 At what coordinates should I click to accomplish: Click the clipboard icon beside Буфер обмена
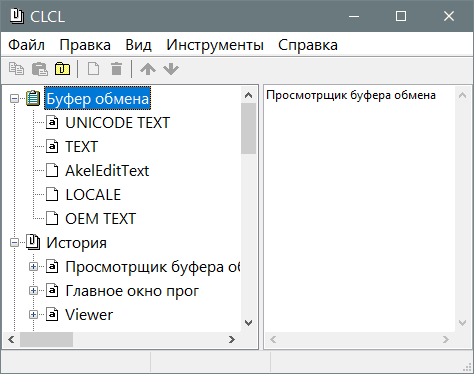click(x=33, y=99)
